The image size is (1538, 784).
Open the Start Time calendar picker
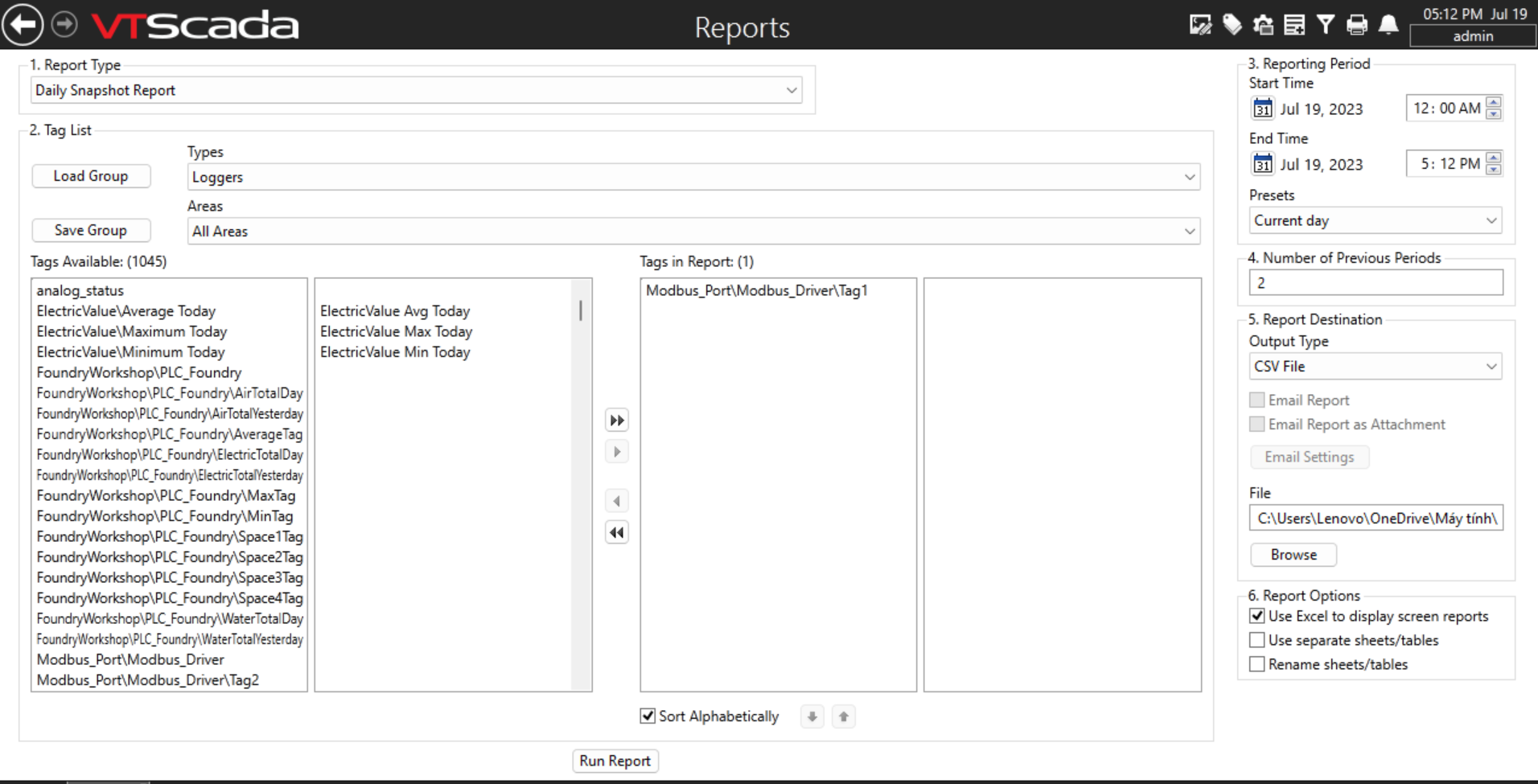[1263, 109]
